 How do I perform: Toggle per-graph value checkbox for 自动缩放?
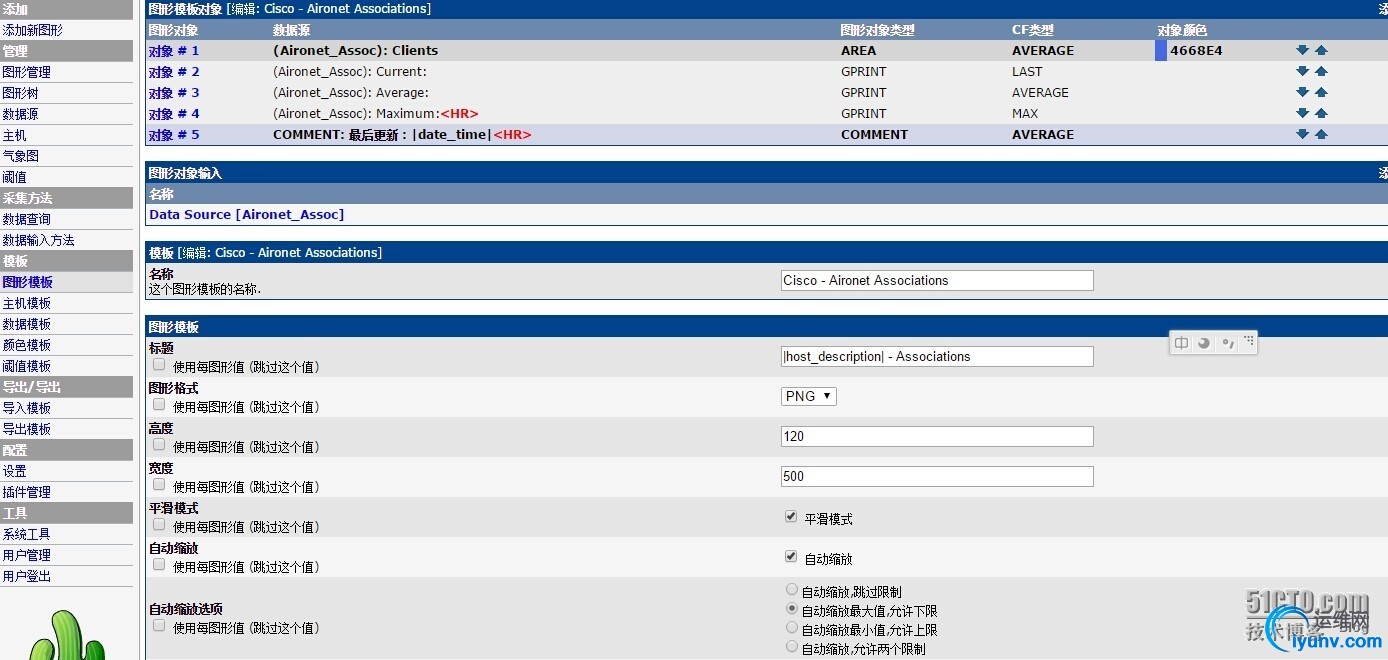coord(159,565)
